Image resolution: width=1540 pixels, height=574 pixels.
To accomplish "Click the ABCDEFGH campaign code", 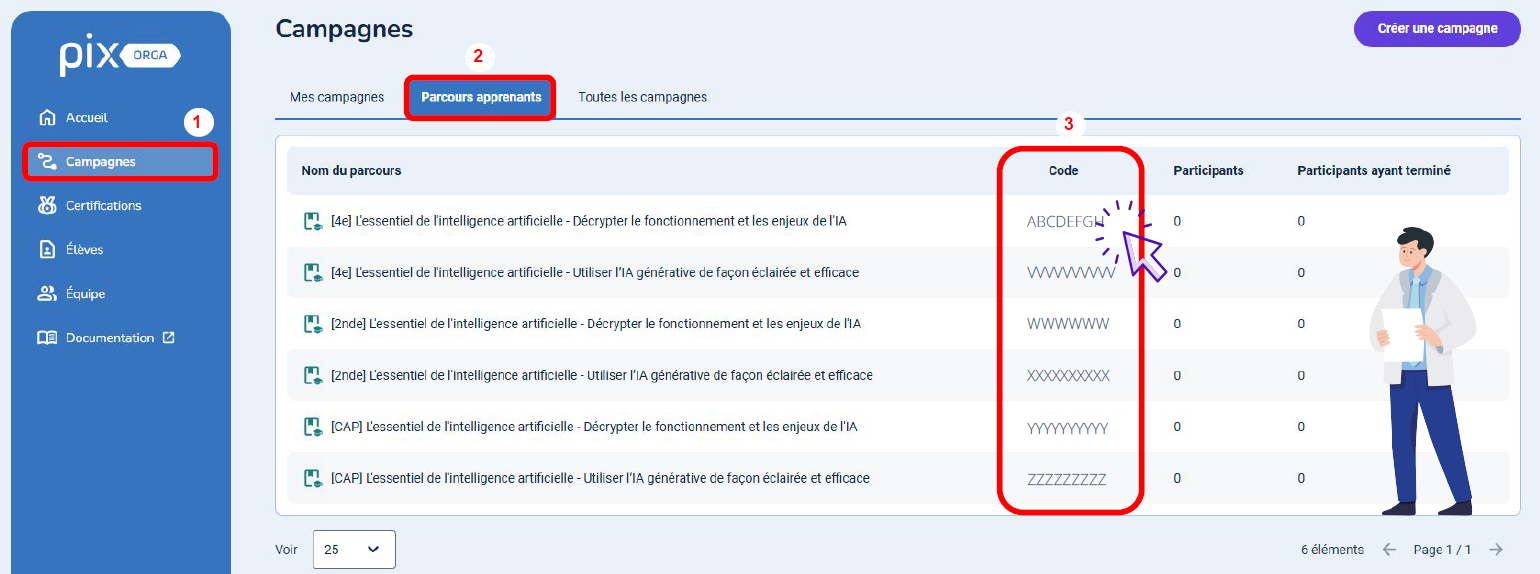I will pyautogui.click(x=1065, y=222).
